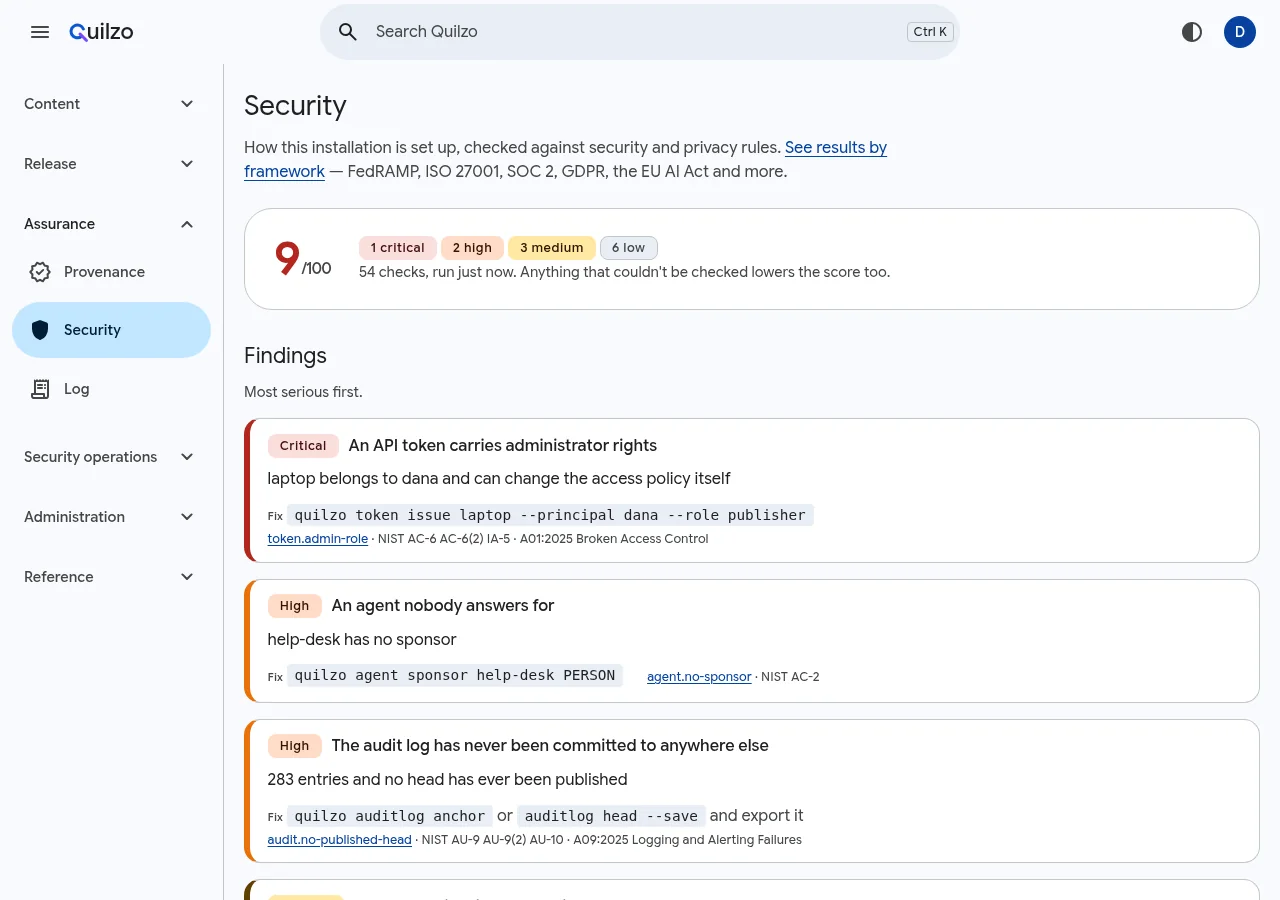Expand the Administration section
Viewport: 1280px width, 900px height.
(111, 517)
